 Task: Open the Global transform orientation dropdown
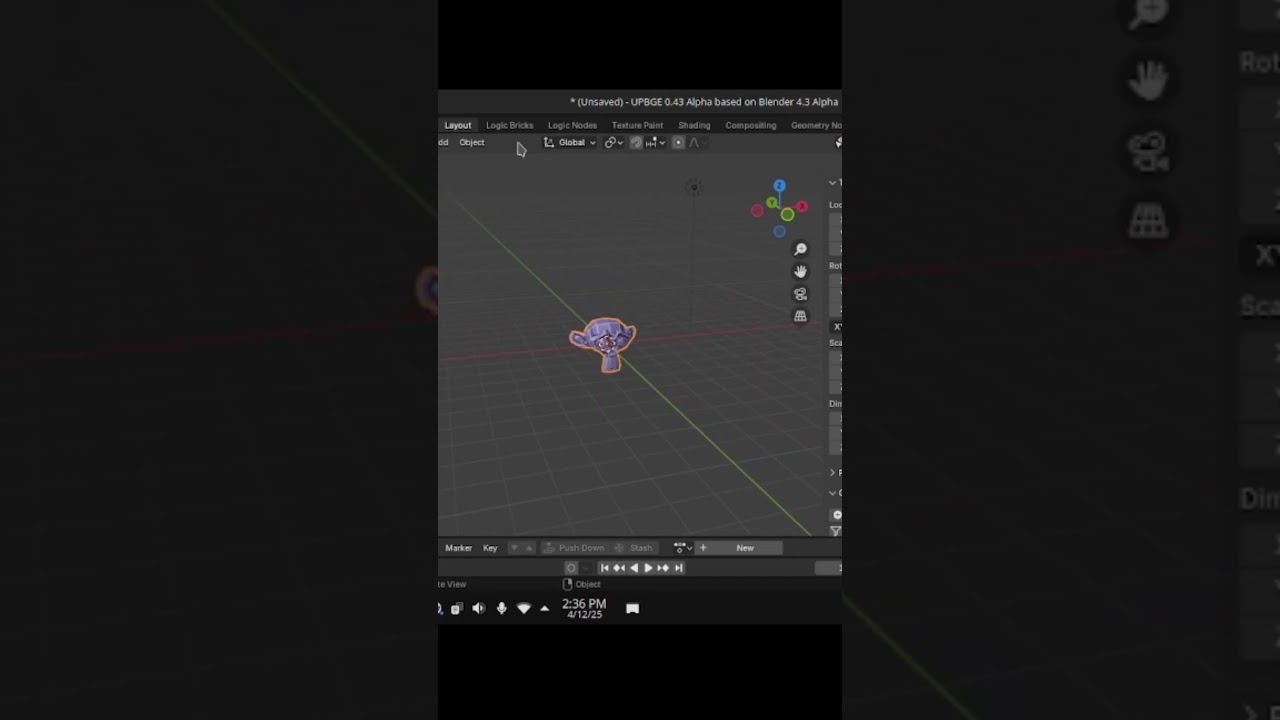570,142
